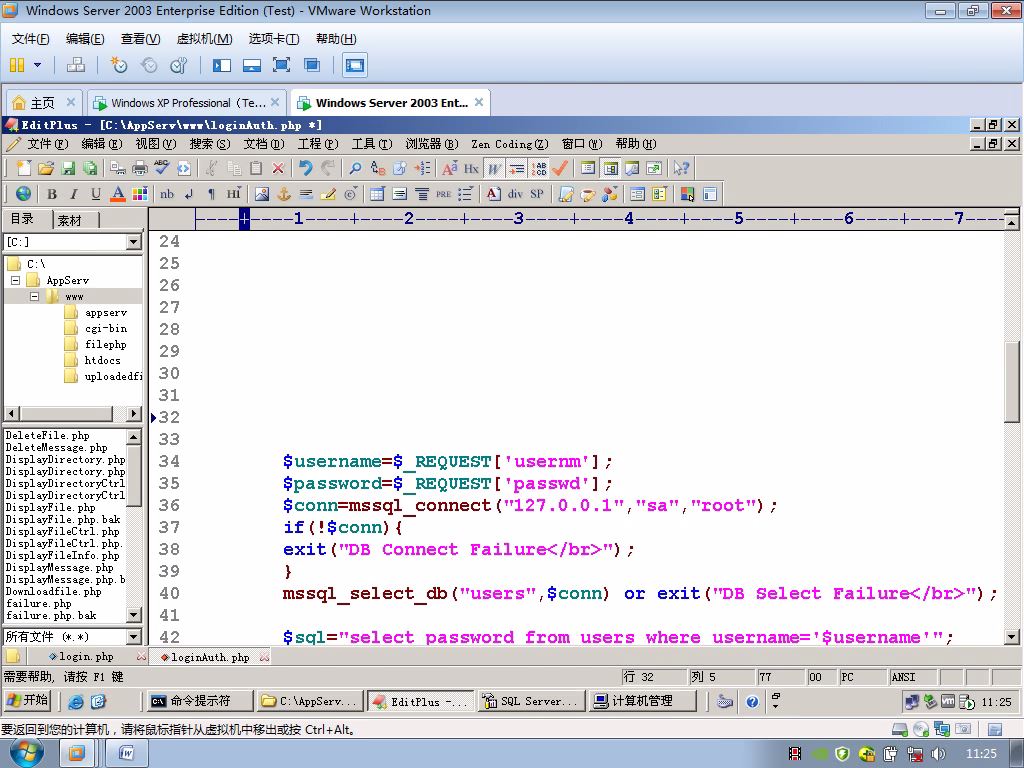The width and height of the screenshot is (1024, 768).
Task: Print the document using printer icon
Action: pos(140,168)
